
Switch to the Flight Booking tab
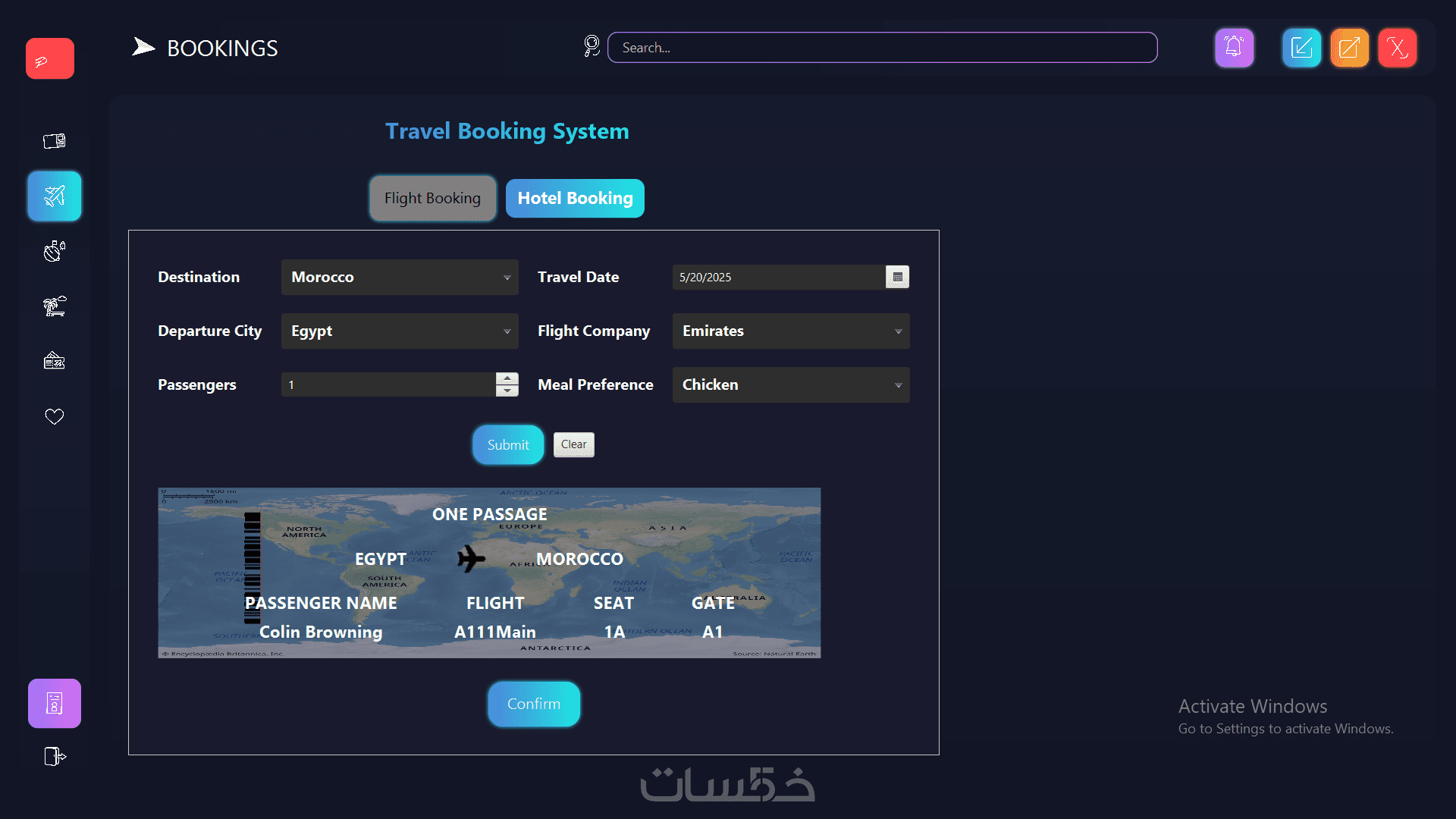432,198
